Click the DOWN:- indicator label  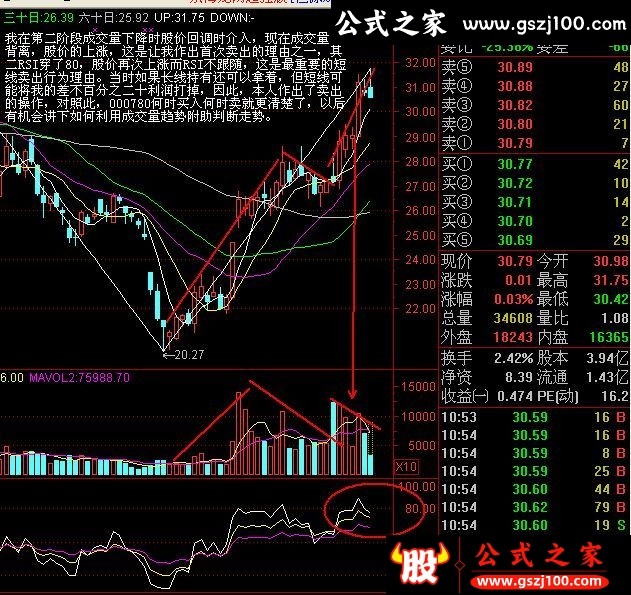[x=232, y=18]
